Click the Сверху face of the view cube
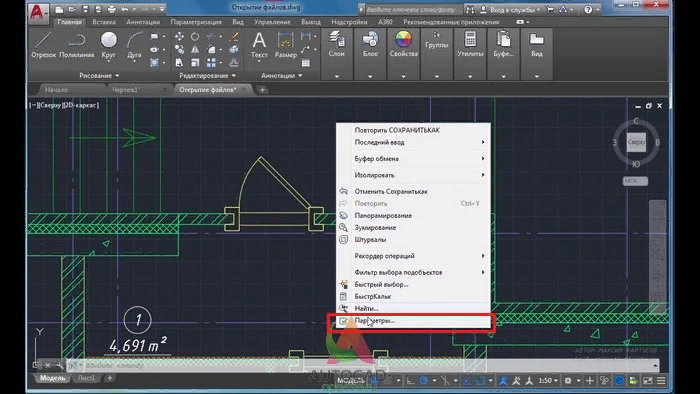Image resolution: width=700 pixels, height=394 pixels. pos(636,142)
